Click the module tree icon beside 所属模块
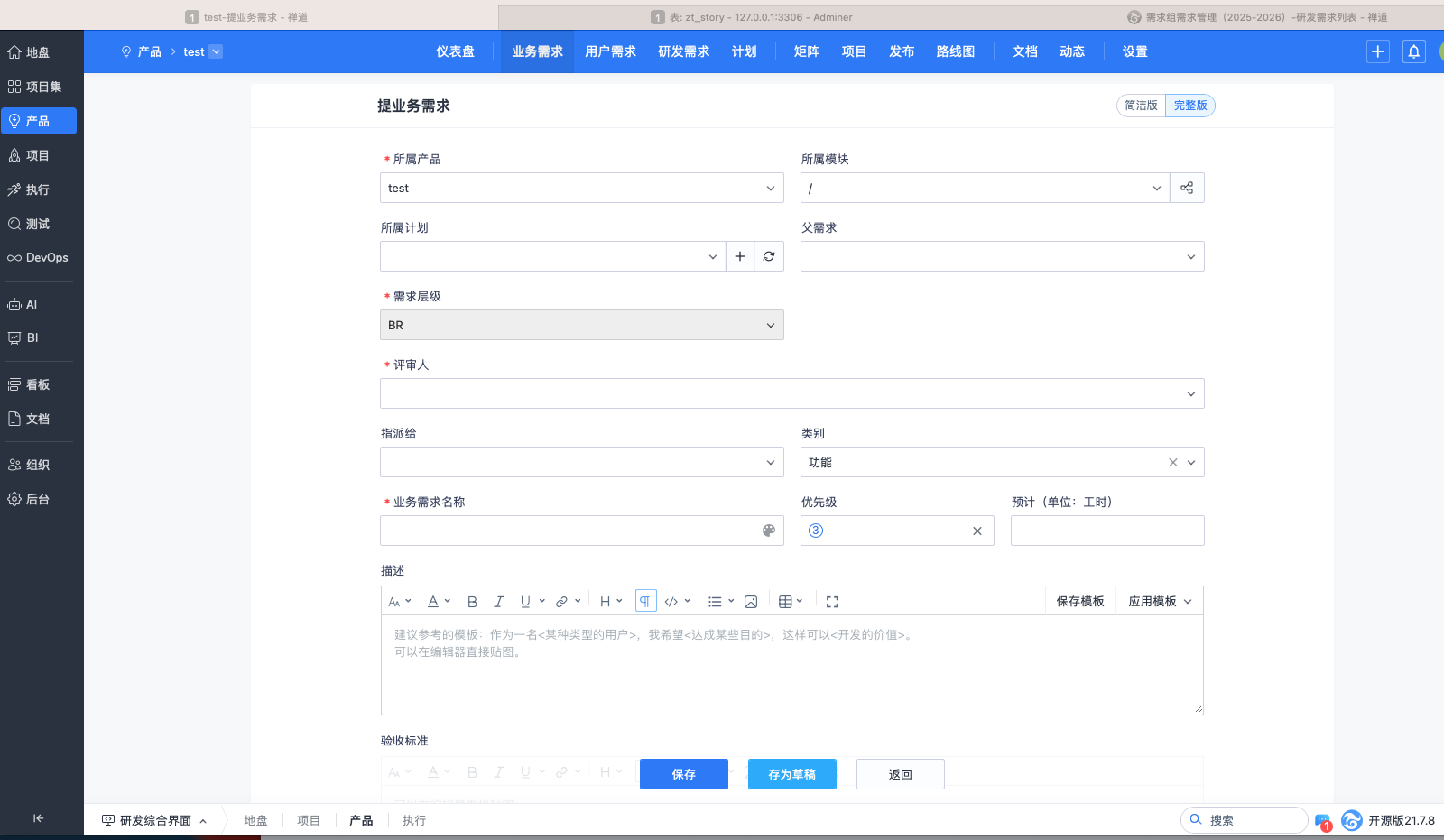The image size is (1444, 840). point(1187,188)
